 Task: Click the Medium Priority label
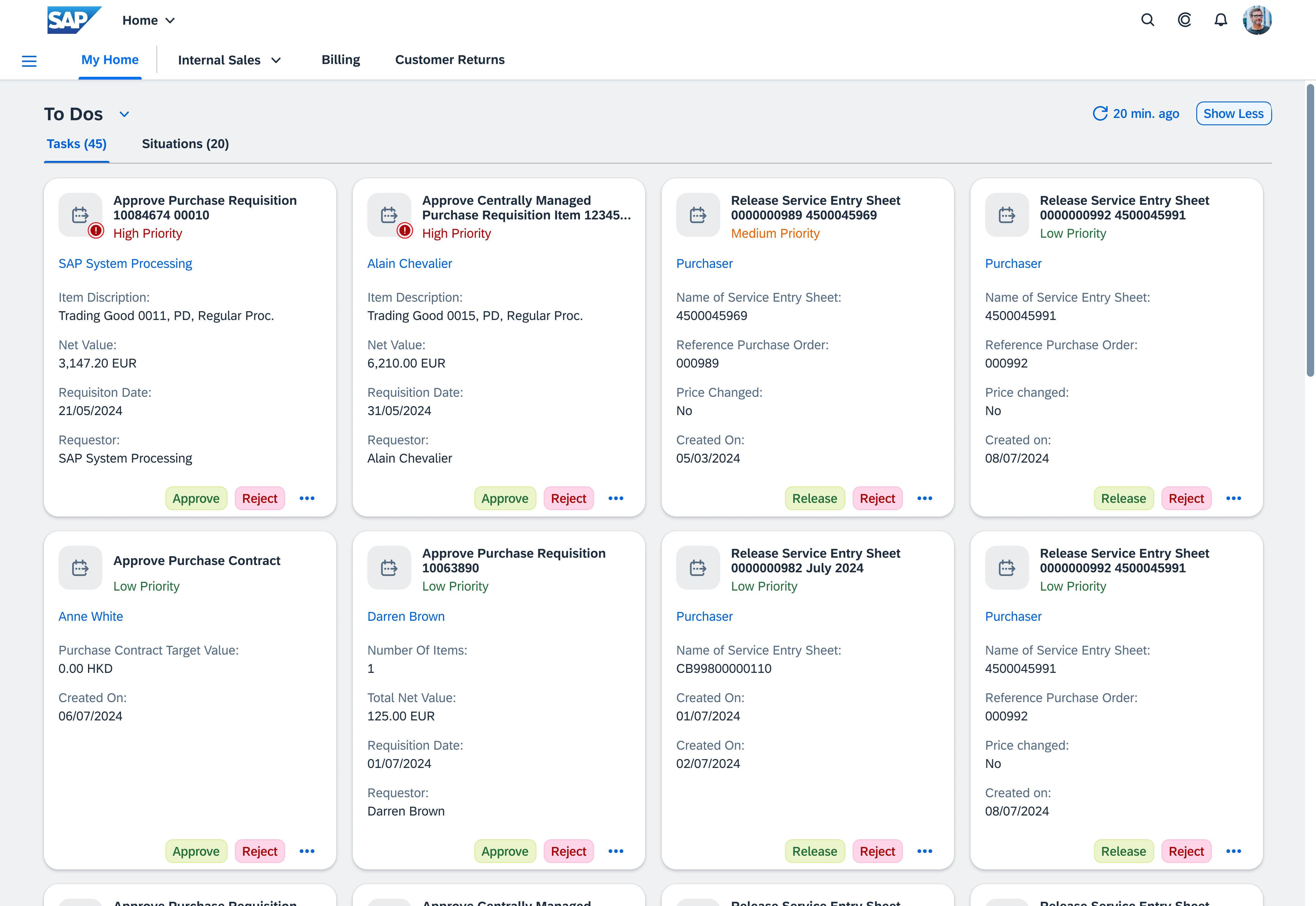coord(775,233)
